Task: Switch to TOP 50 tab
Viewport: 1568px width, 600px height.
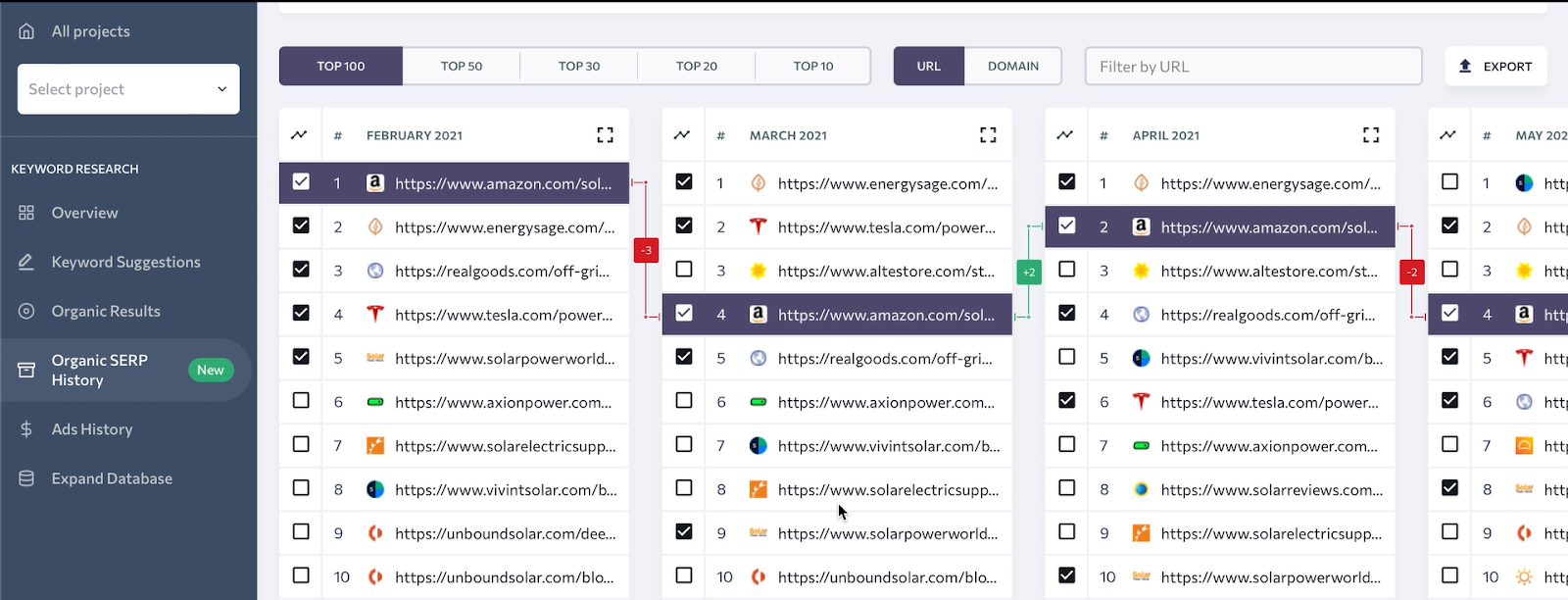Action: [x=461, y=66]
